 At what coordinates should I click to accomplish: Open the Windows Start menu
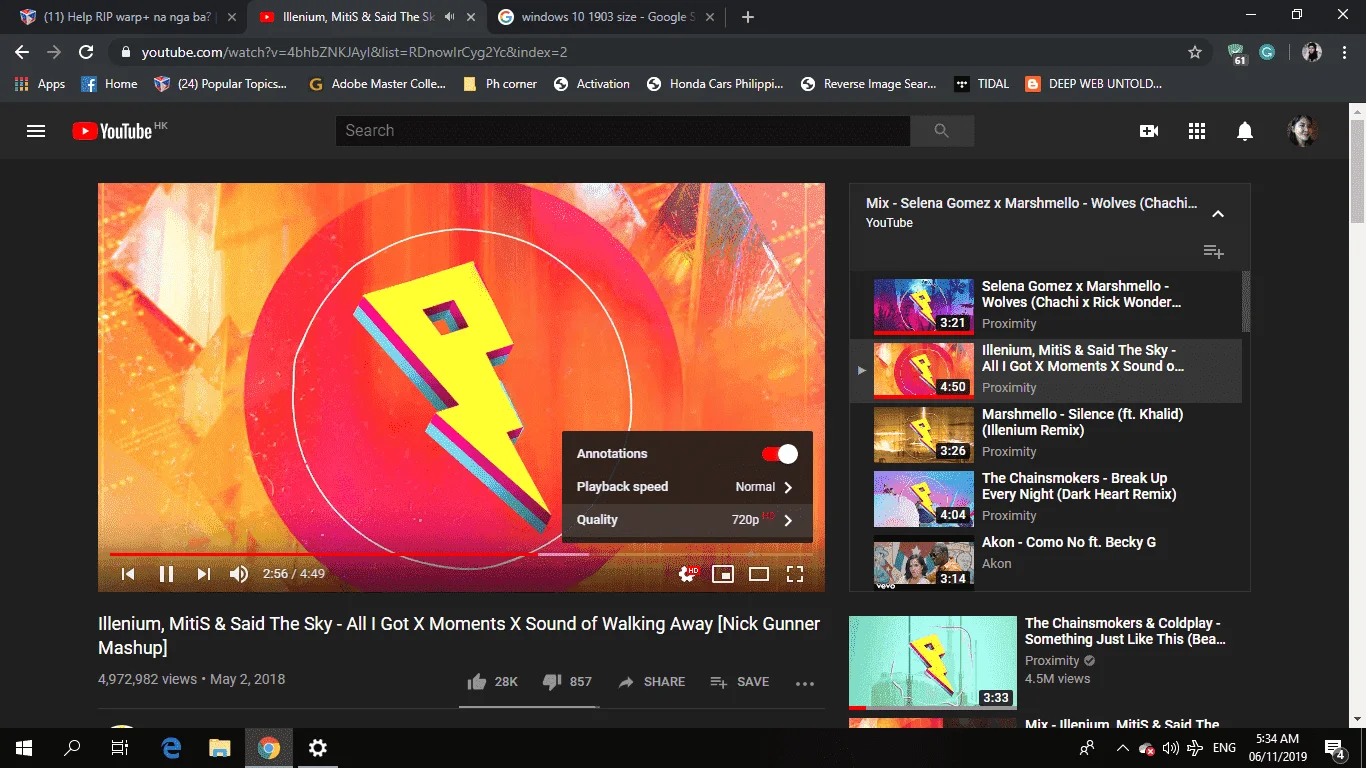(24, 747)
